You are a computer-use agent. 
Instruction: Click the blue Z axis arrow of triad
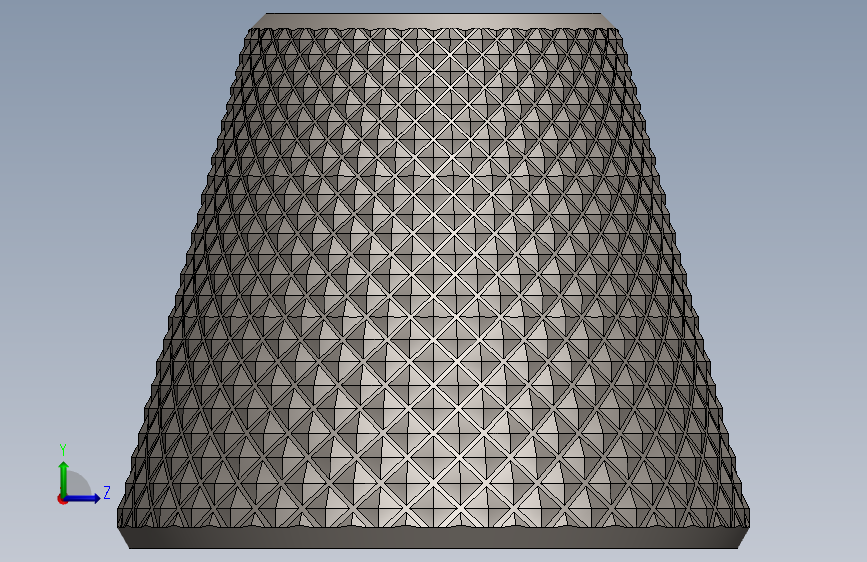82,498
